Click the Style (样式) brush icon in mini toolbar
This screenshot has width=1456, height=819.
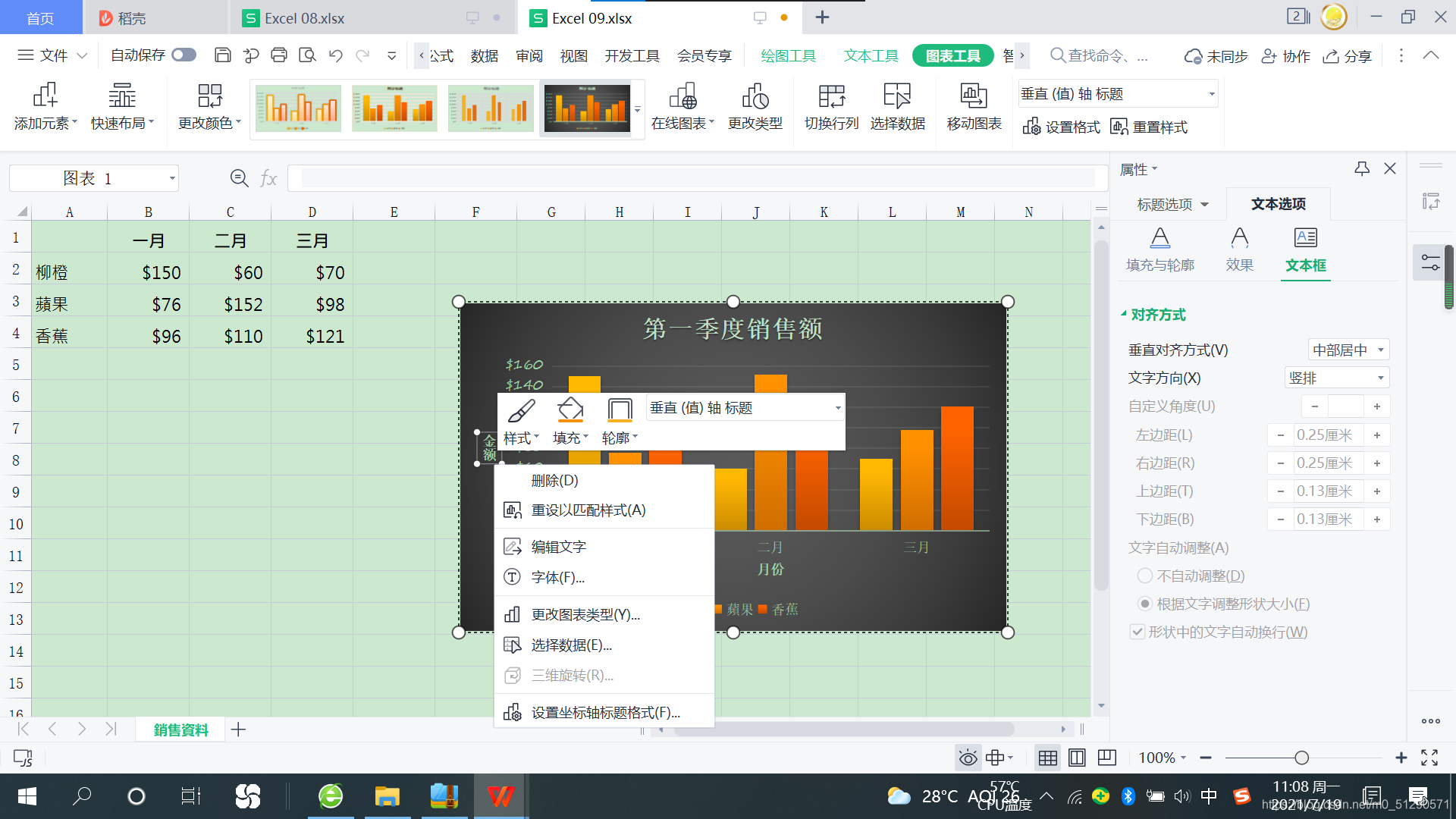(521, 411)
